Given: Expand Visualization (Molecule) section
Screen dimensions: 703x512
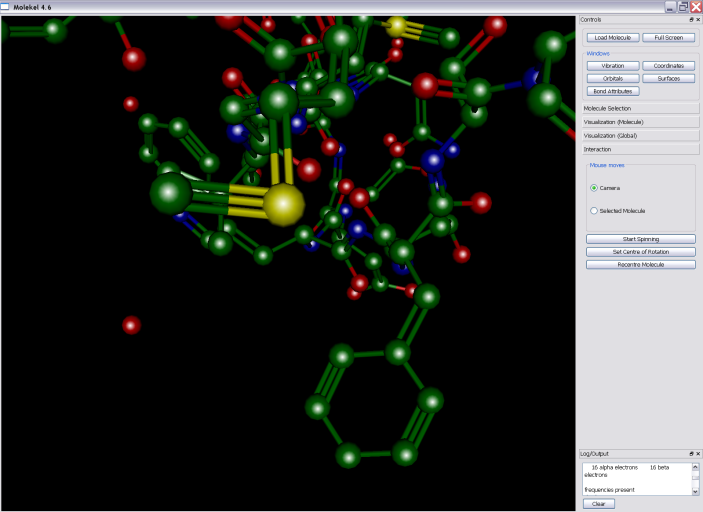Looking at the screenshot, I should (x=639, y=122).
